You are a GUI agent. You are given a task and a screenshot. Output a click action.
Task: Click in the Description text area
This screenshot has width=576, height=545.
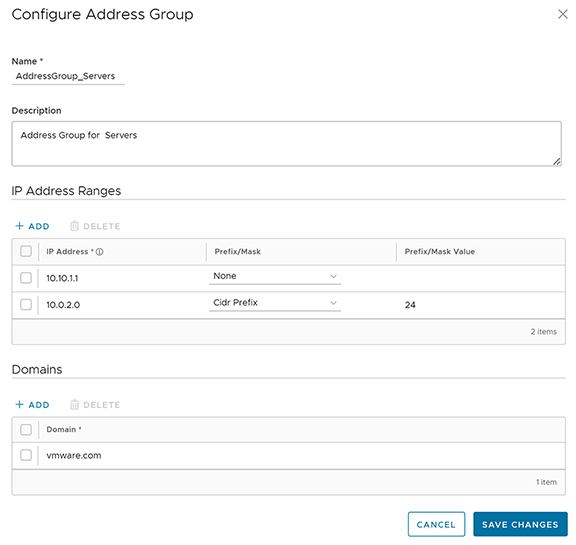point(287,144)
